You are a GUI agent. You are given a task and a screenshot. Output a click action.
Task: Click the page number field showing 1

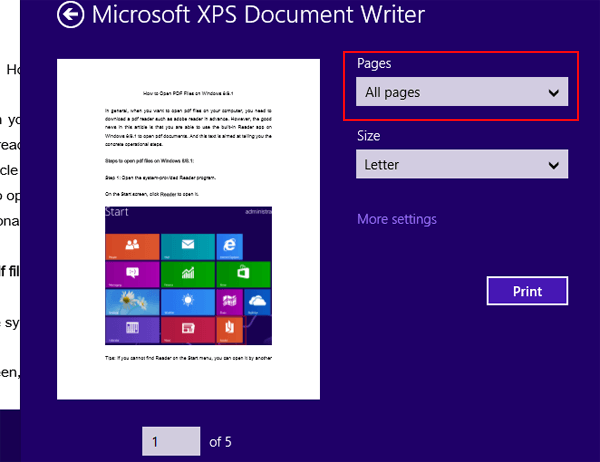(x=171, y=441)
